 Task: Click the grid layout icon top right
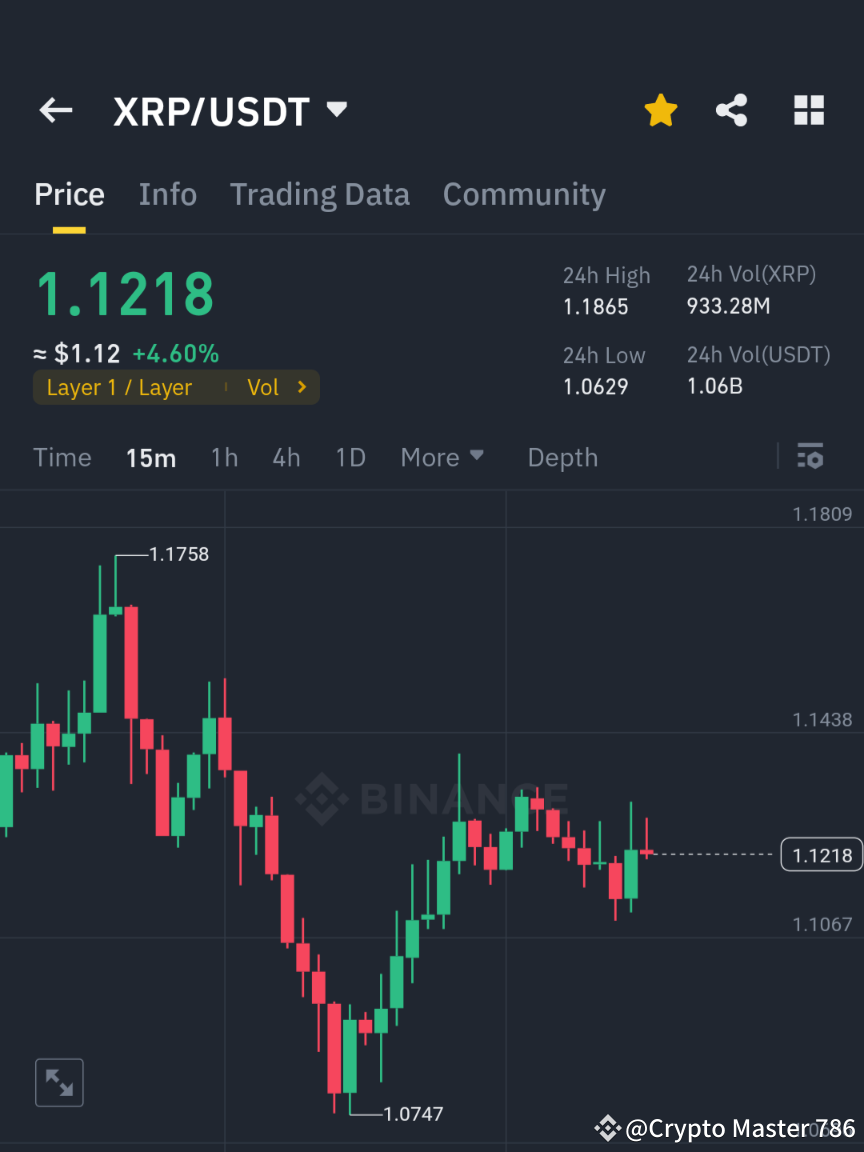(x=808, y=110)
